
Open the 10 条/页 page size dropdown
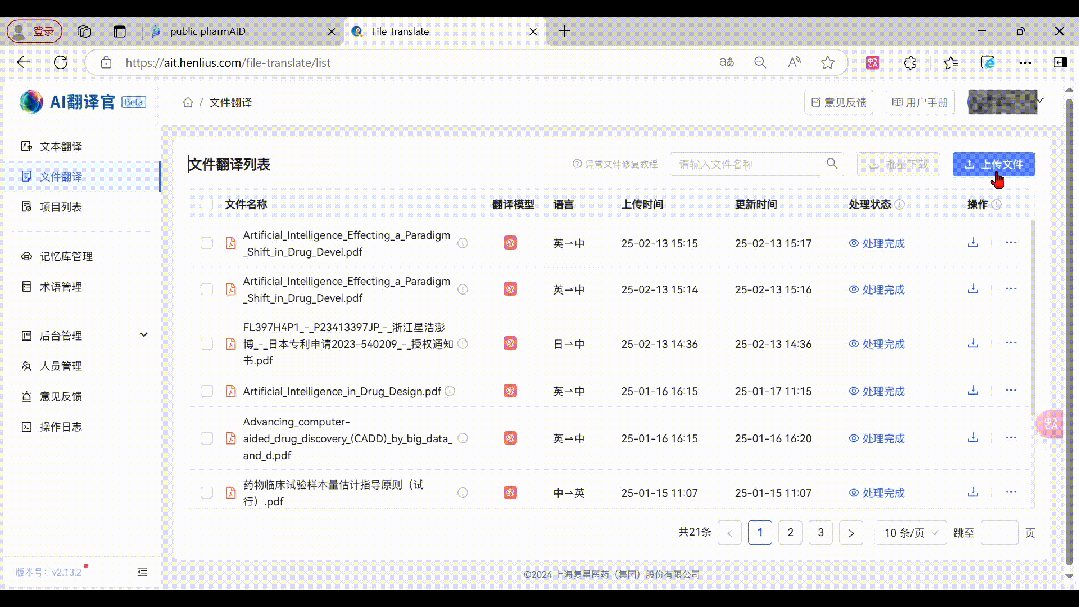[910, 532]
